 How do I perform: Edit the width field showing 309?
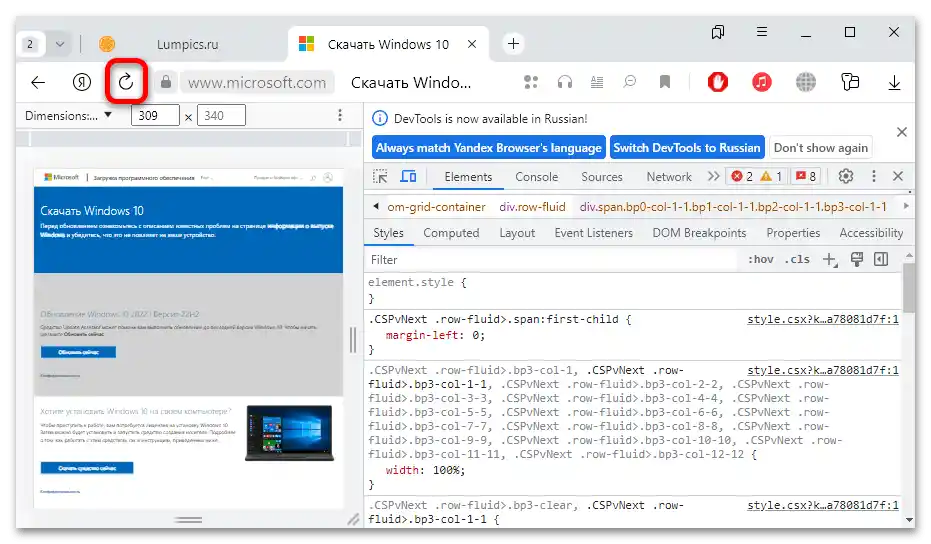pyautogui.click(x=155, y=116)
